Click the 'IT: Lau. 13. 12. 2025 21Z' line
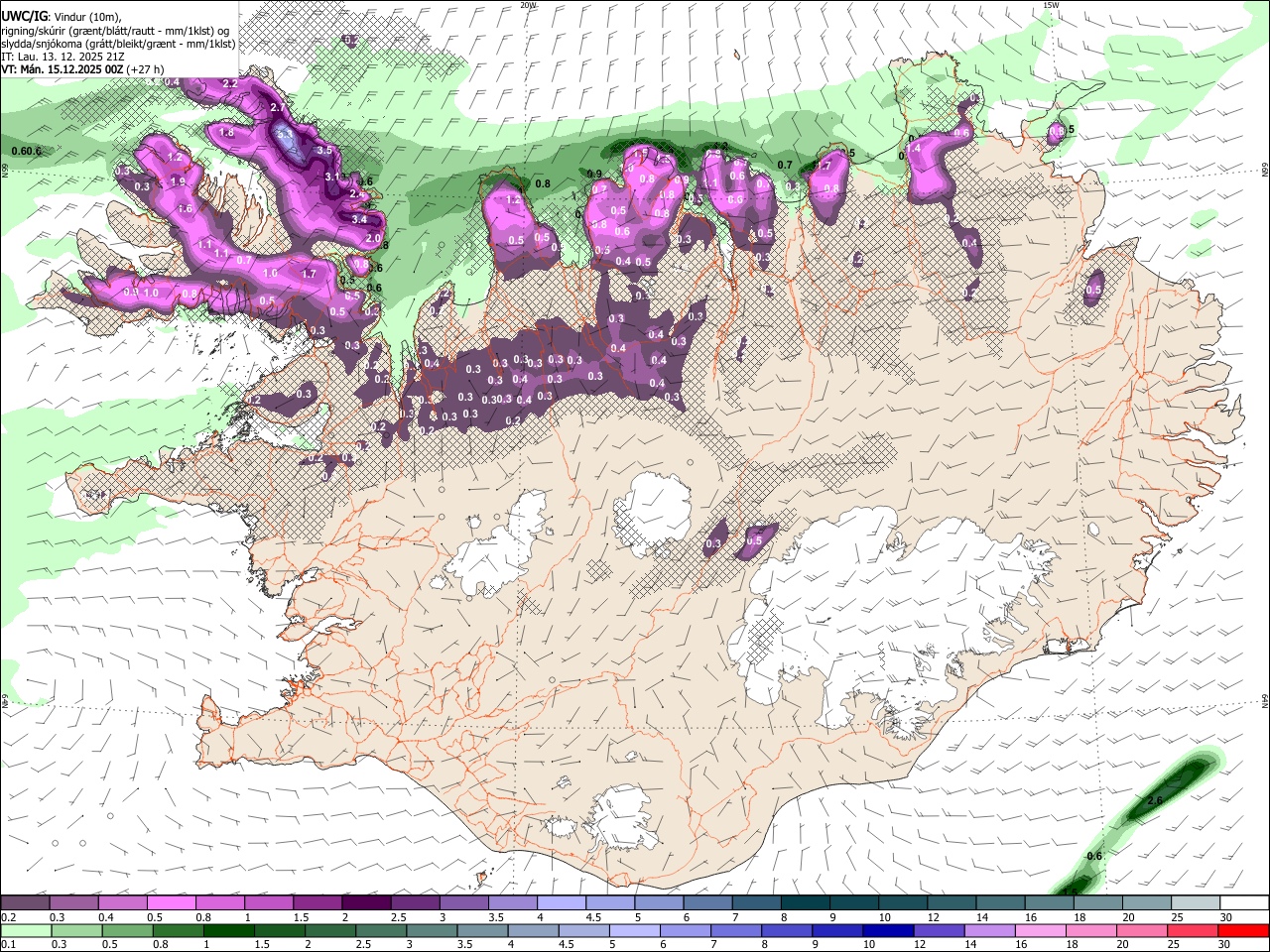 pyautogui.click(x=63, y=57)
